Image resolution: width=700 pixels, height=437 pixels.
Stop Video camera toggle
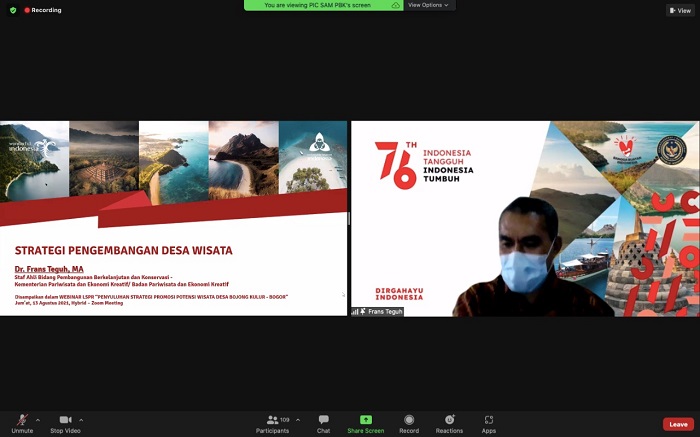tap(65, 422)
